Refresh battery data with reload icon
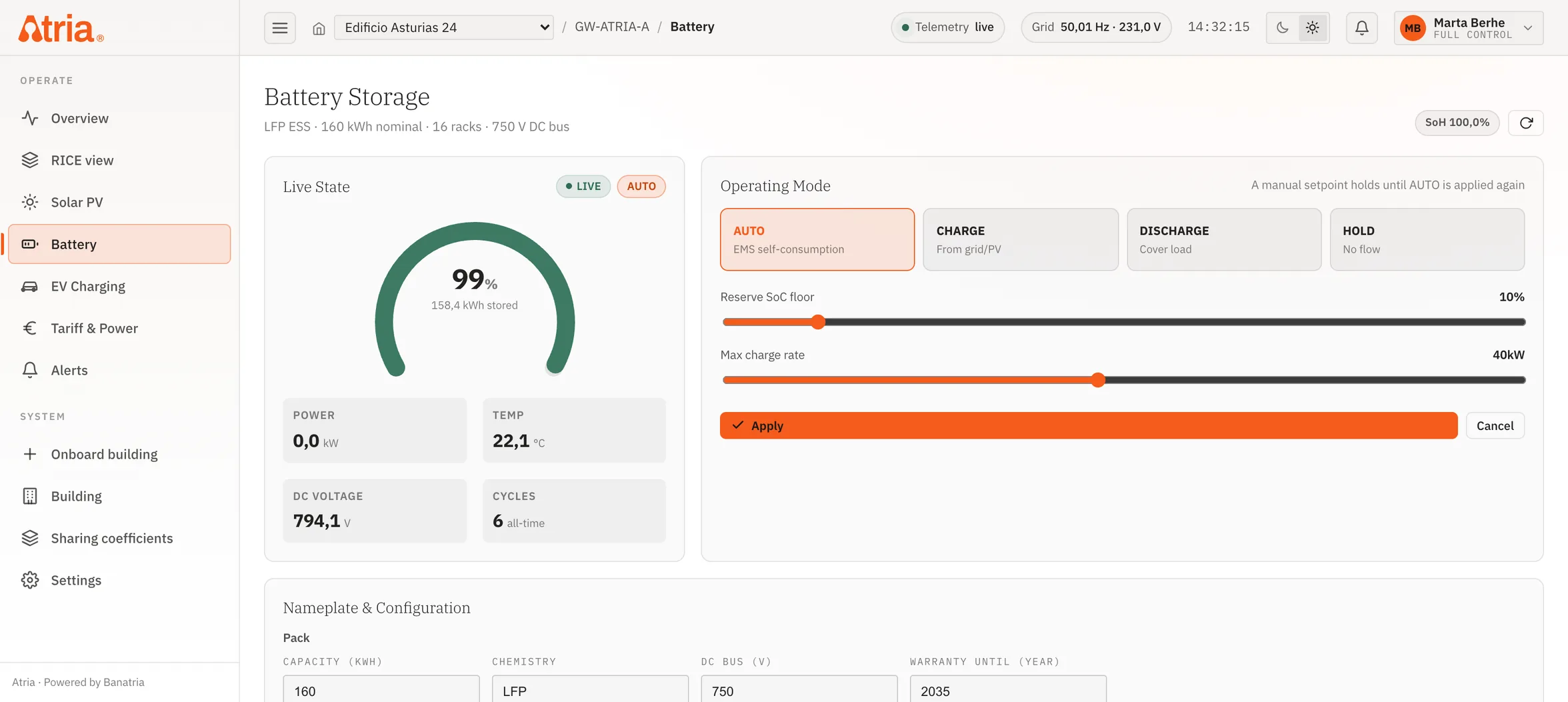 (x=1526, y=123)
